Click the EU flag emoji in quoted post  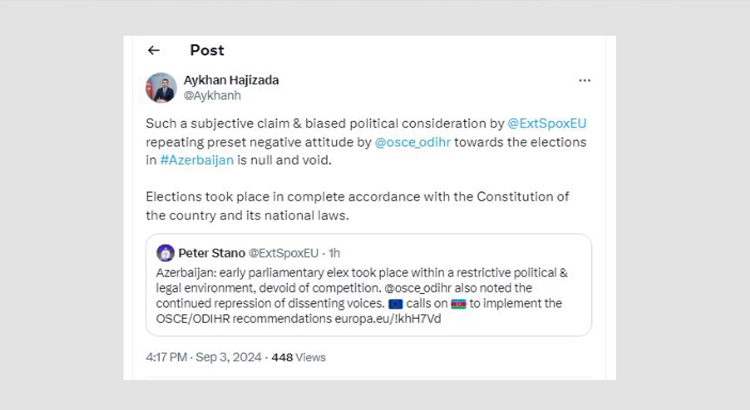click(396, 304)
